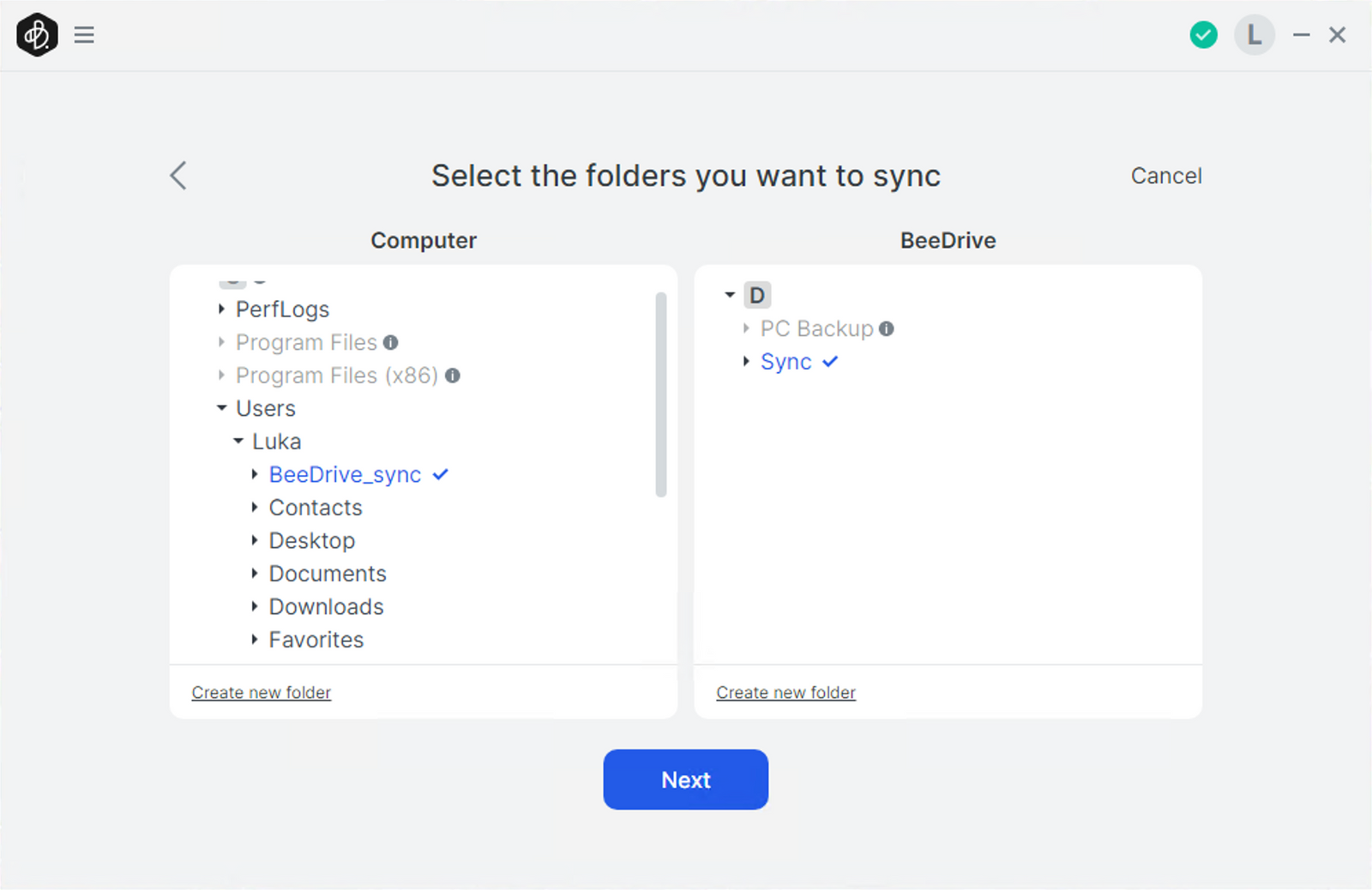Click the Next button
Screen dimensions: 1372x890
pyautogui.click(x=686, y=779)
